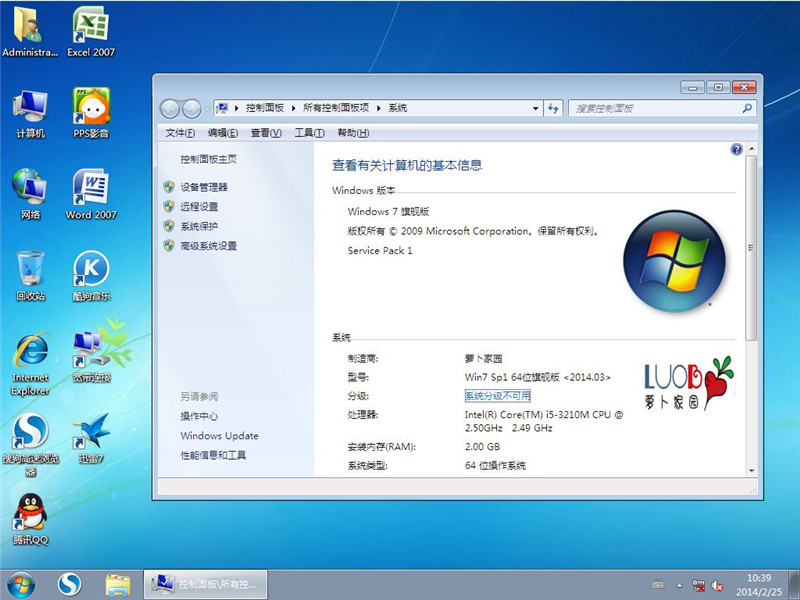Select the RAM value '2.00 GB'
Image resolution: width=800 pixels, height=600 pixels.
tap(483, 447)
